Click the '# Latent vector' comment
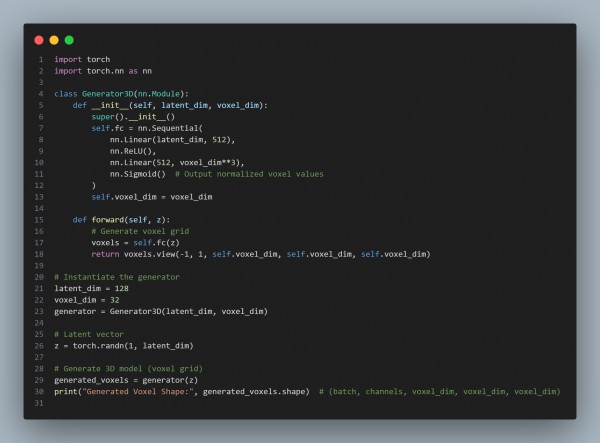Screen dimensions: 600x443 pos(89,334)
